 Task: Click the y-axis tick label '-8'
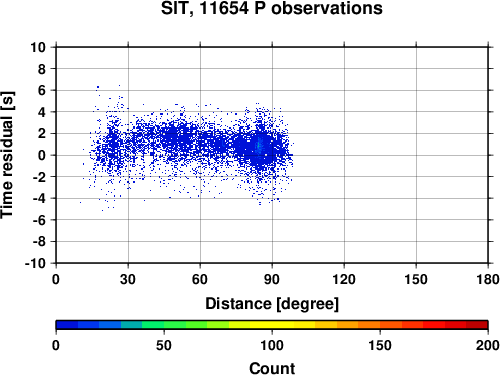[39, 242]
